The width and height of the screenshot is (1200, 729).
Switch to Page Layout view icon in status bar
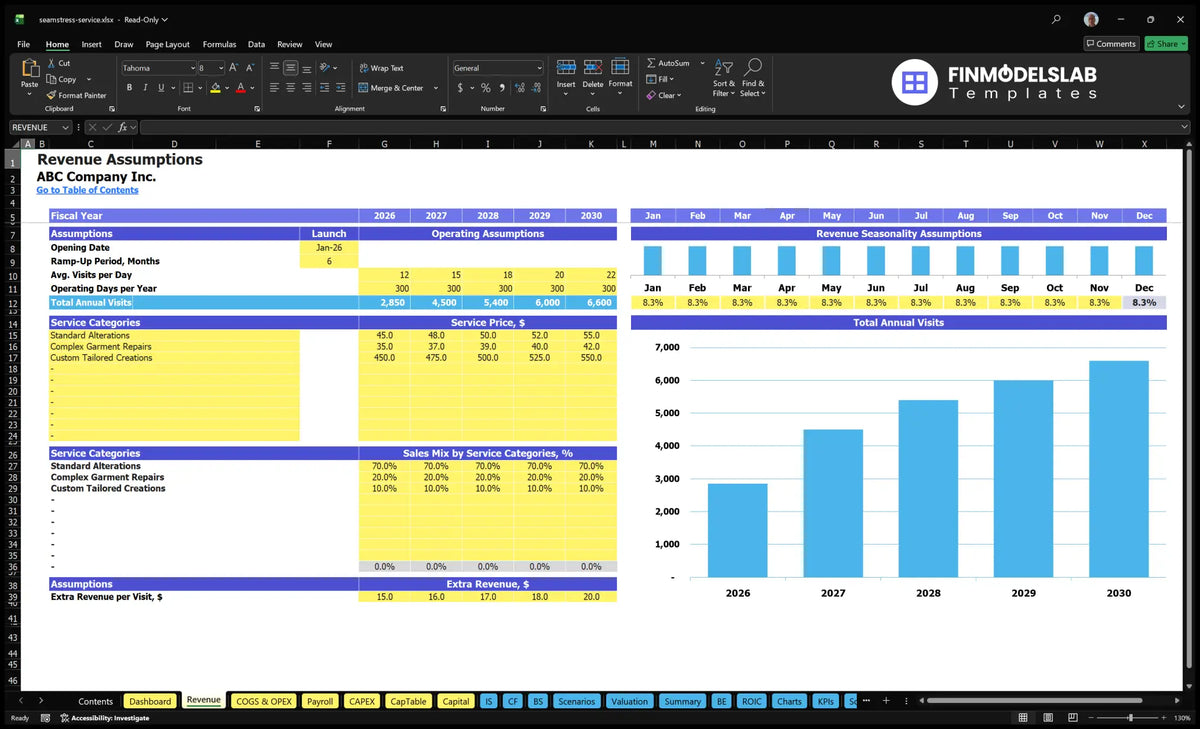click(1046, 718)
